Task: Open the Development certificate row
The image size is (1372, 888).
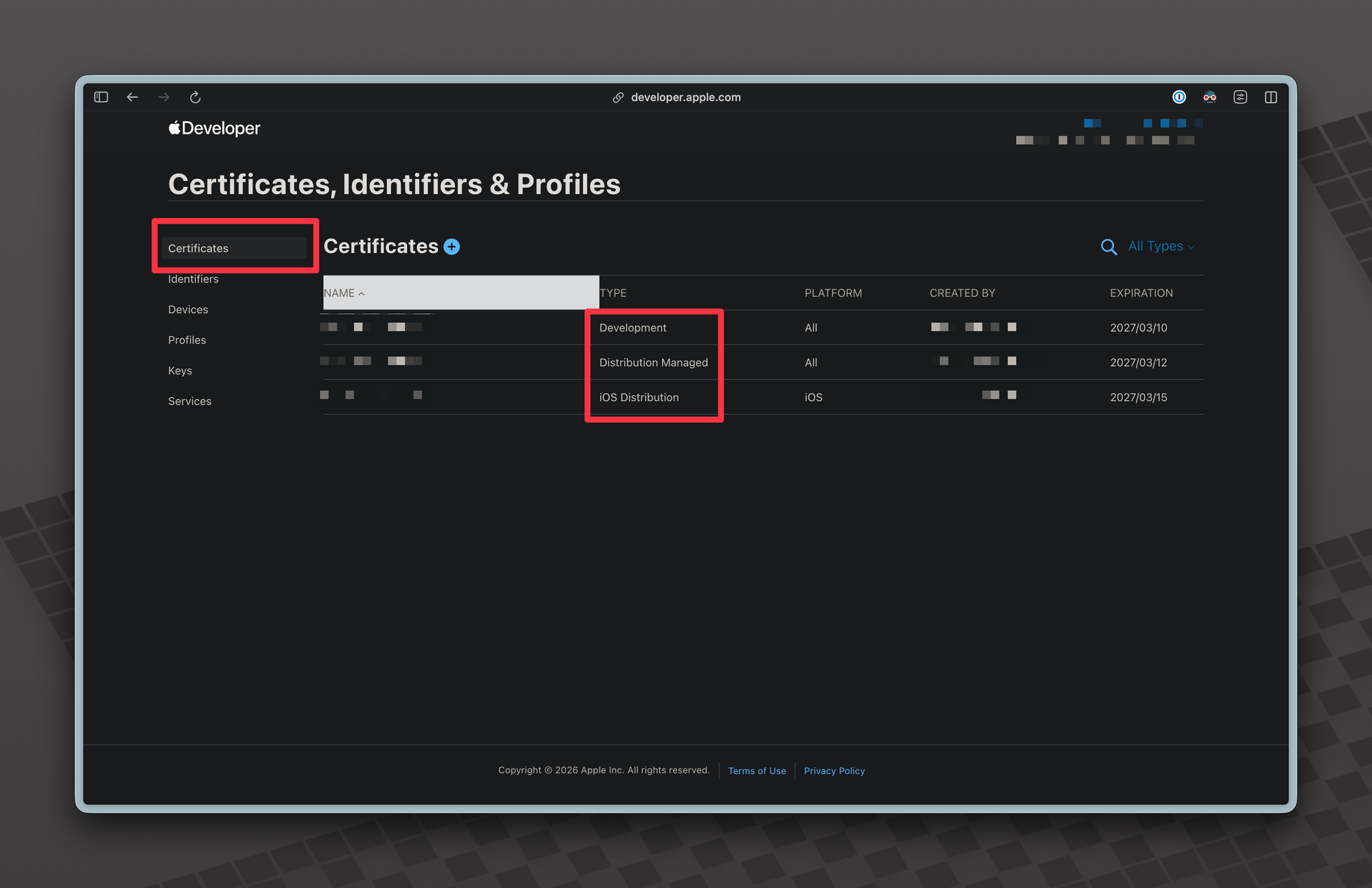Action: pyautogui.click(x=632, y=328)
